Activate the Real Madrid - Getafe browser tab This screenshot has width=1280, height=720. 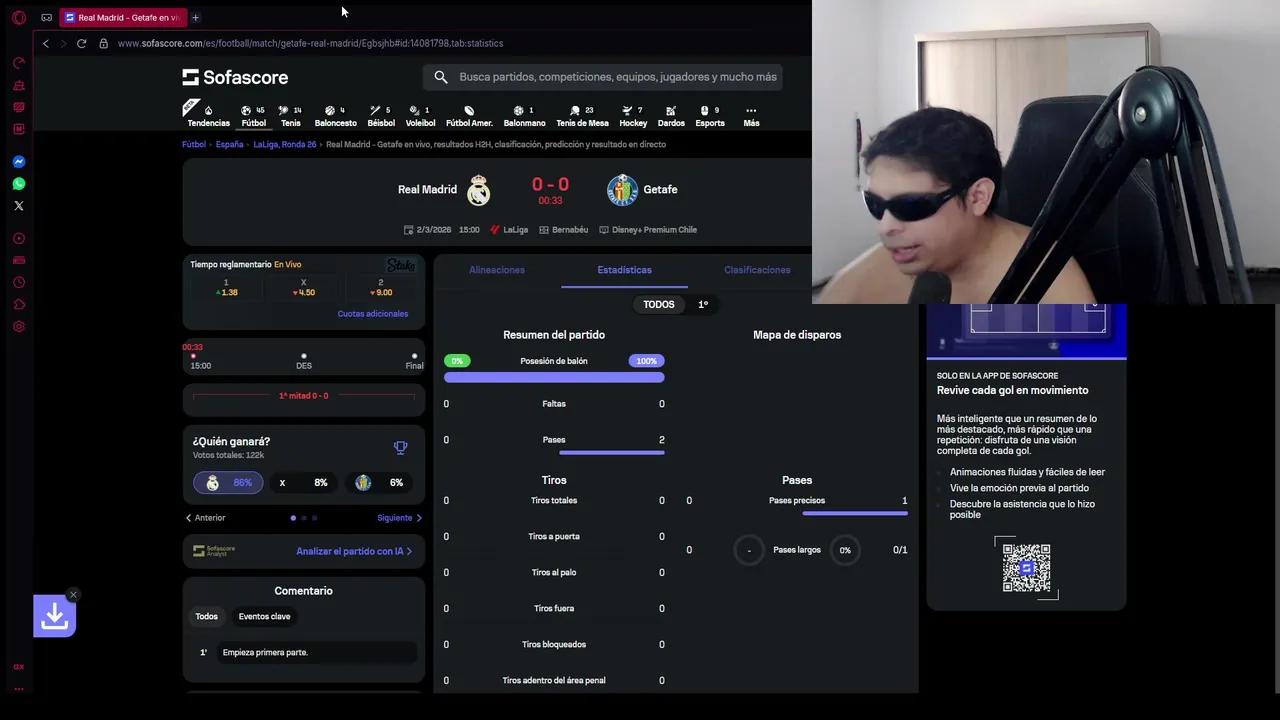[x=122, y=17]
